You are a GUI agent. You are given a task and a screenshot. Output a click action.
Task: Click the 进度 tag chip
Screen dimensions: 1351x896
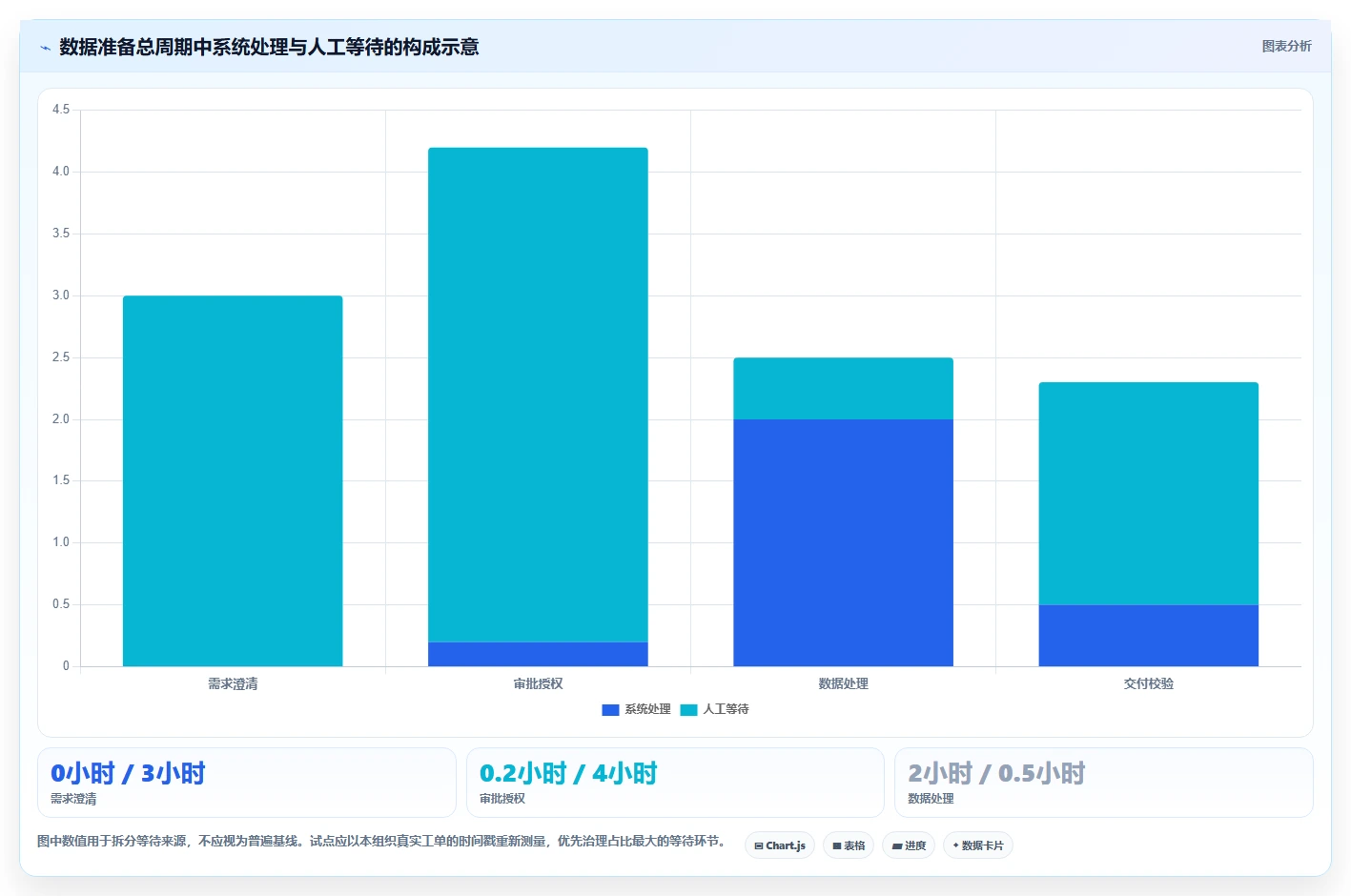click(909, 845)
